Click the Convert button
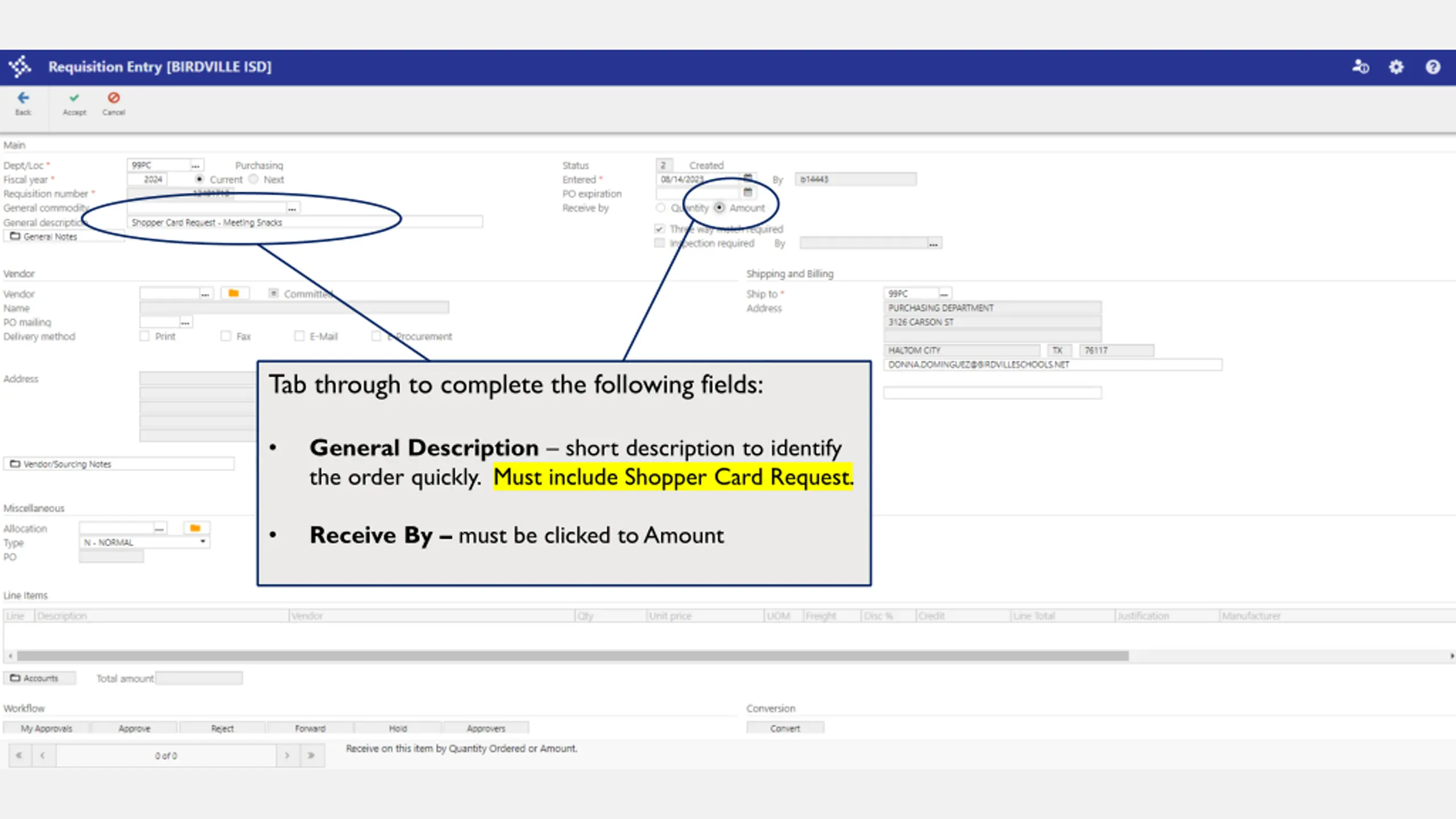The height and width of the screenshot is (819, 1456). pyautogui.click(x=785, y=728)
